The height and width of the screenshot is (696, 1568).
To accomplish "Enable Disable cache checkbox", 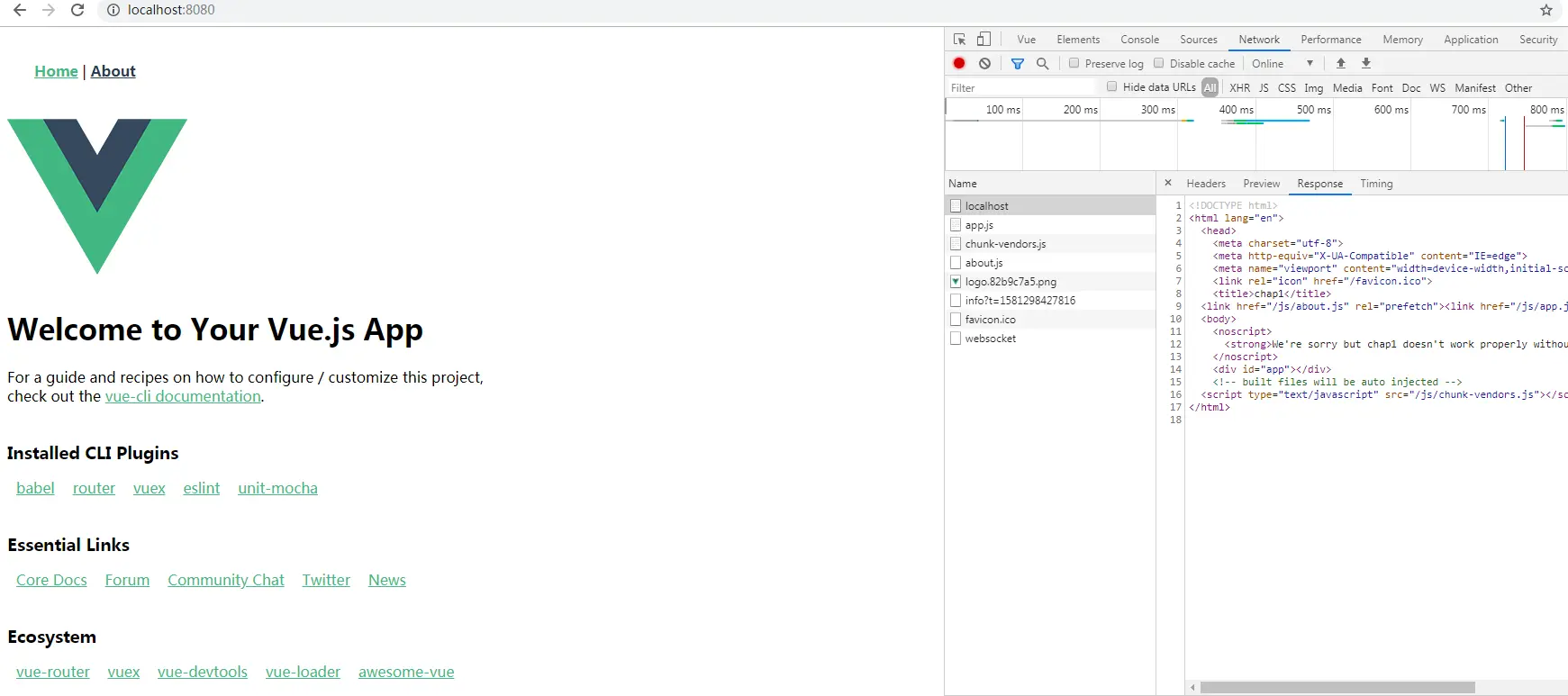I will click(1159, 63).
